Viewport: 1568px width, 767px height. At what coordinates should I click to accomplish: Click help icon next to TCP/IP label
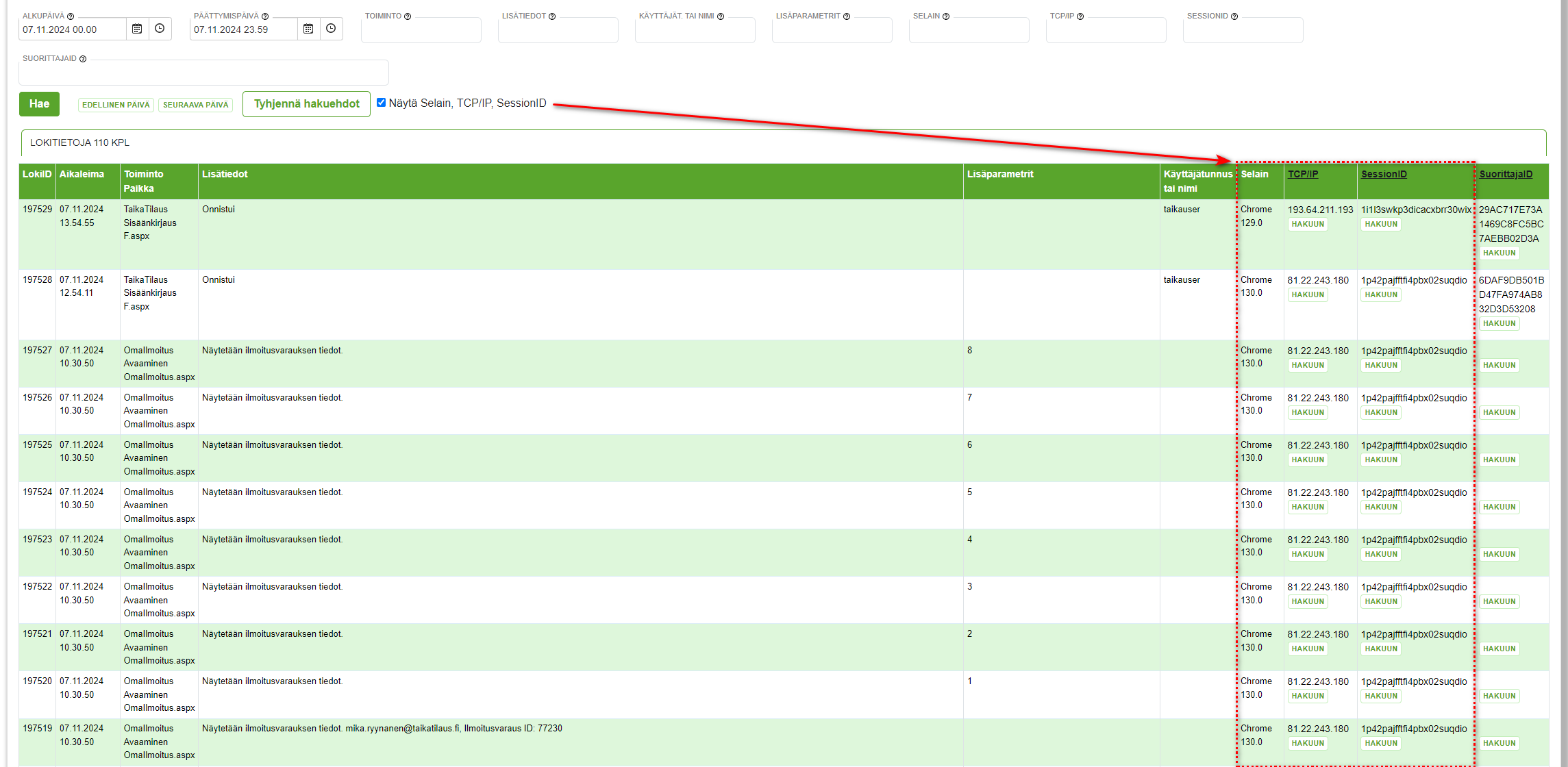pos(1080,16)
